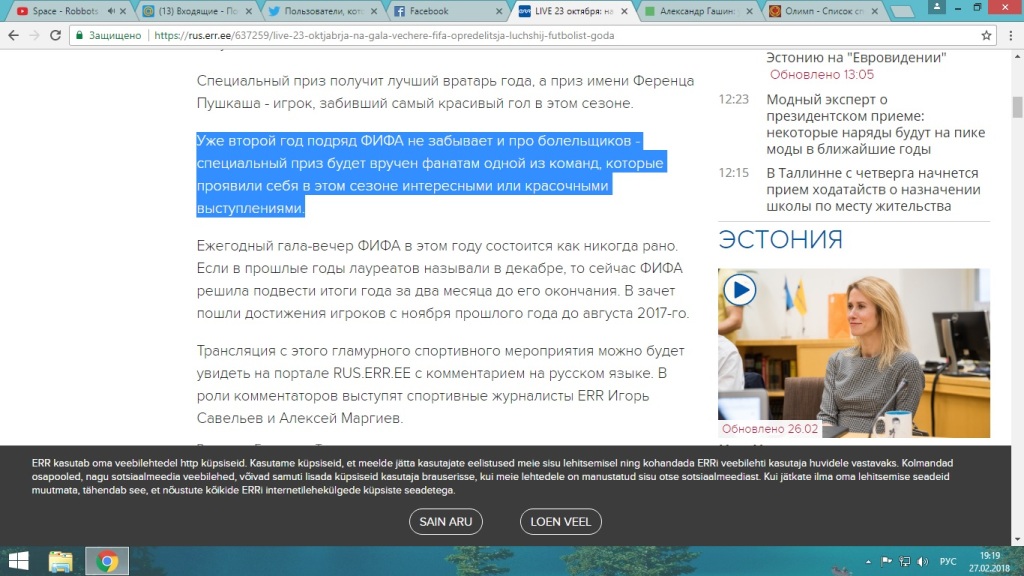
Task: Open network connection tray icon
Action: [x=904, y=562]
